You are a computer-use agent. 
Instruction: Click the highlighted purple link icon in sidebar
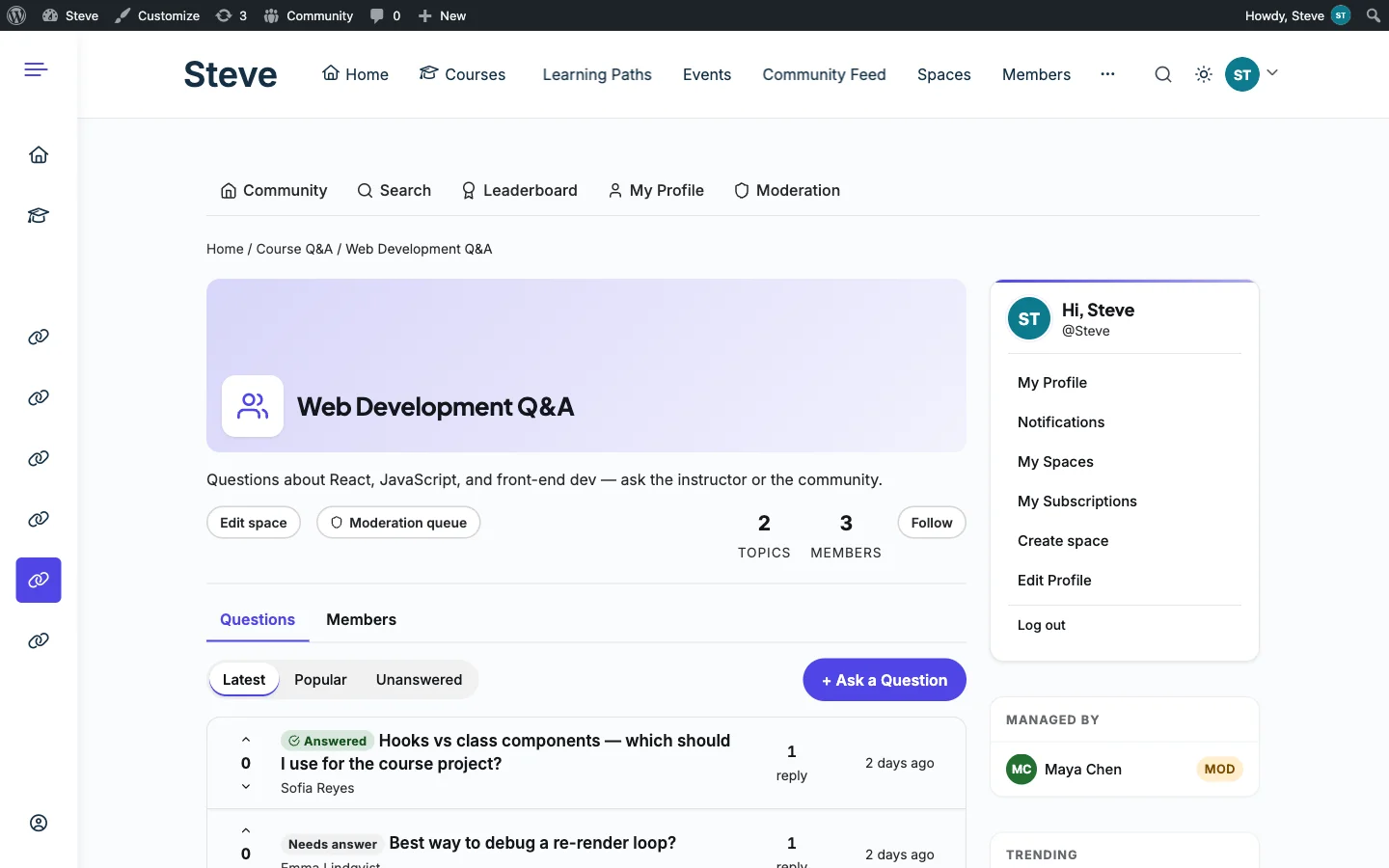[x=39, y=580]
